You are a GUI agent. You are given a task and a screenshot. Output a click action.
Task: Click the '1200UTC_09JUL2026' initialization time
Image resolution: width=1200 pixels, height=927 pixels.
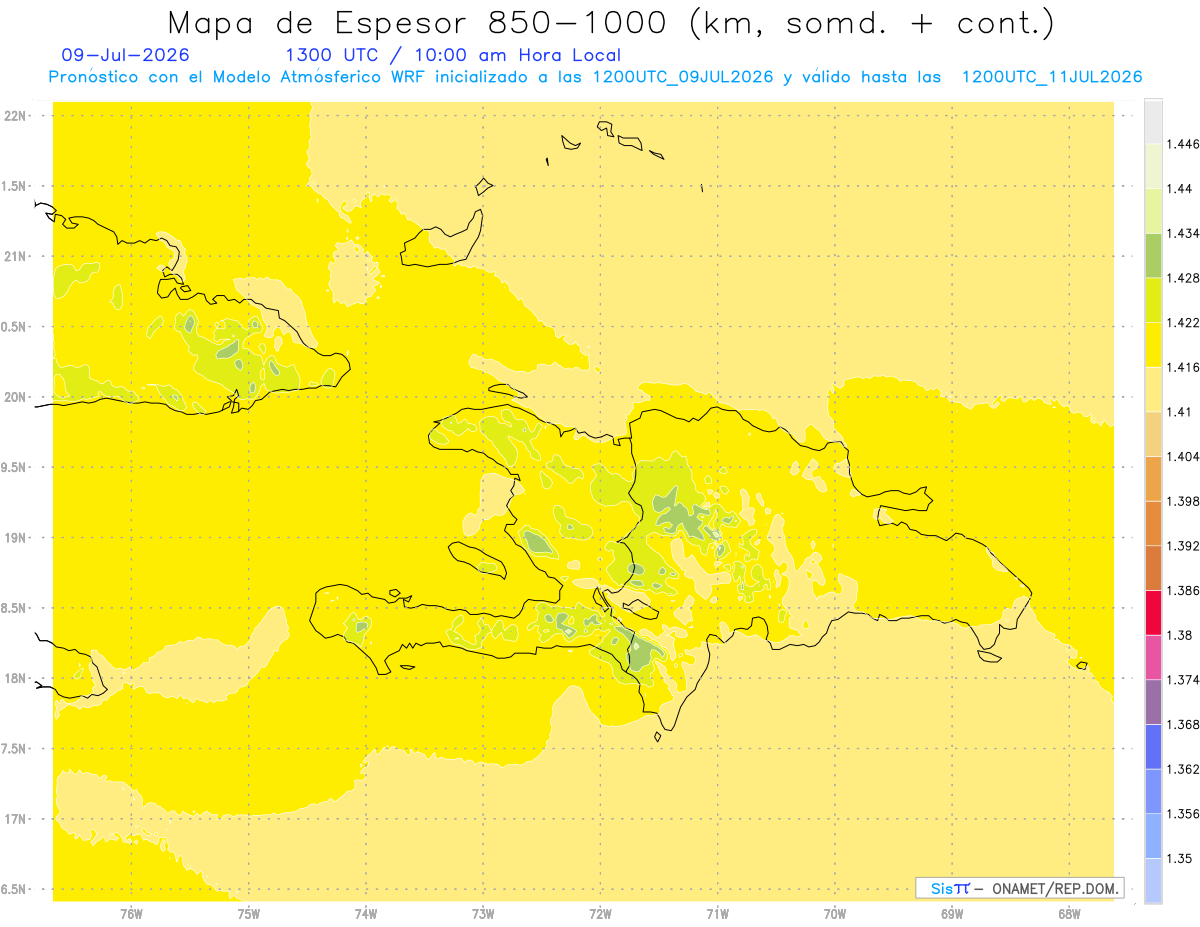pos(683,77)
